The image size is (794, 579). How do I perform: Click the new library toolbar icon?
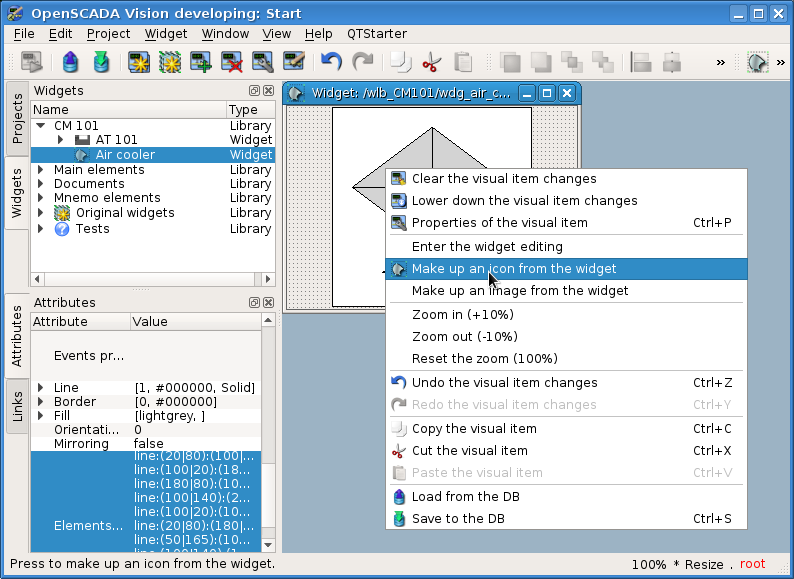coord(170,62)
